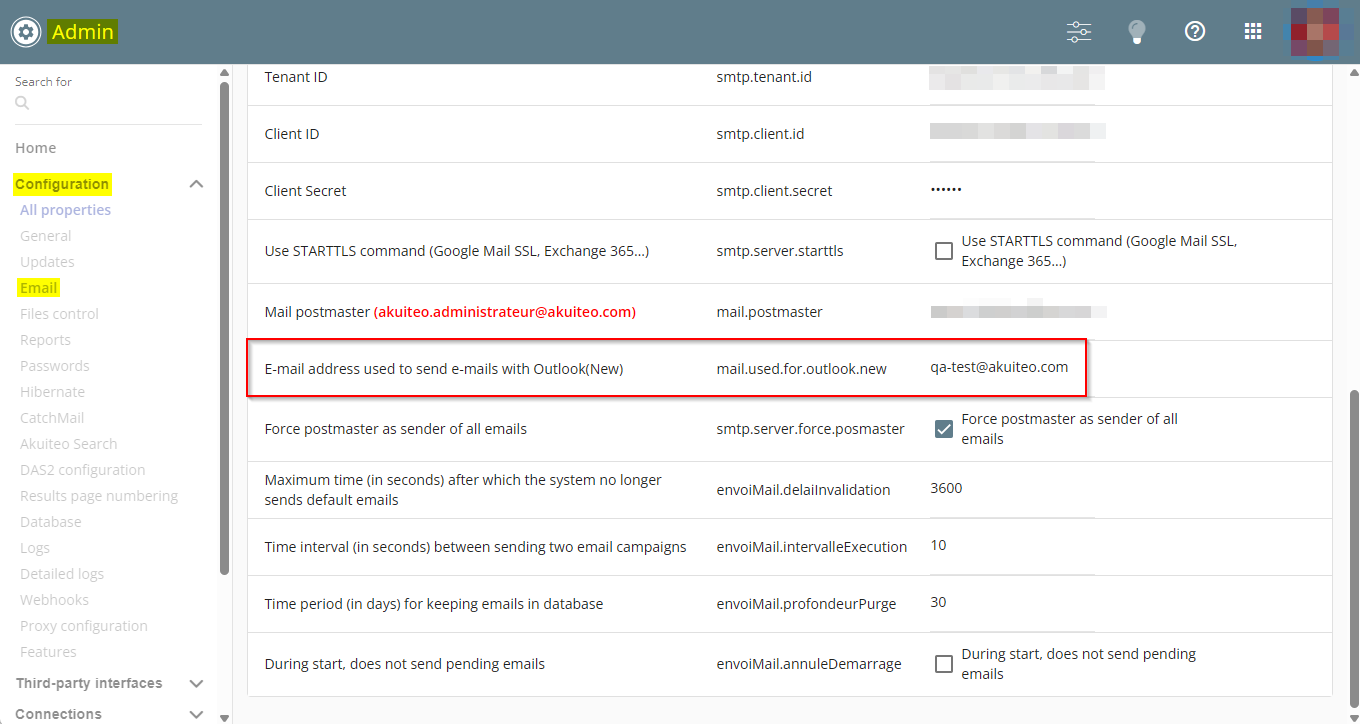Select Email in the sidebar menu
This screenshot has height=724, width=1360.
point(39,288)
